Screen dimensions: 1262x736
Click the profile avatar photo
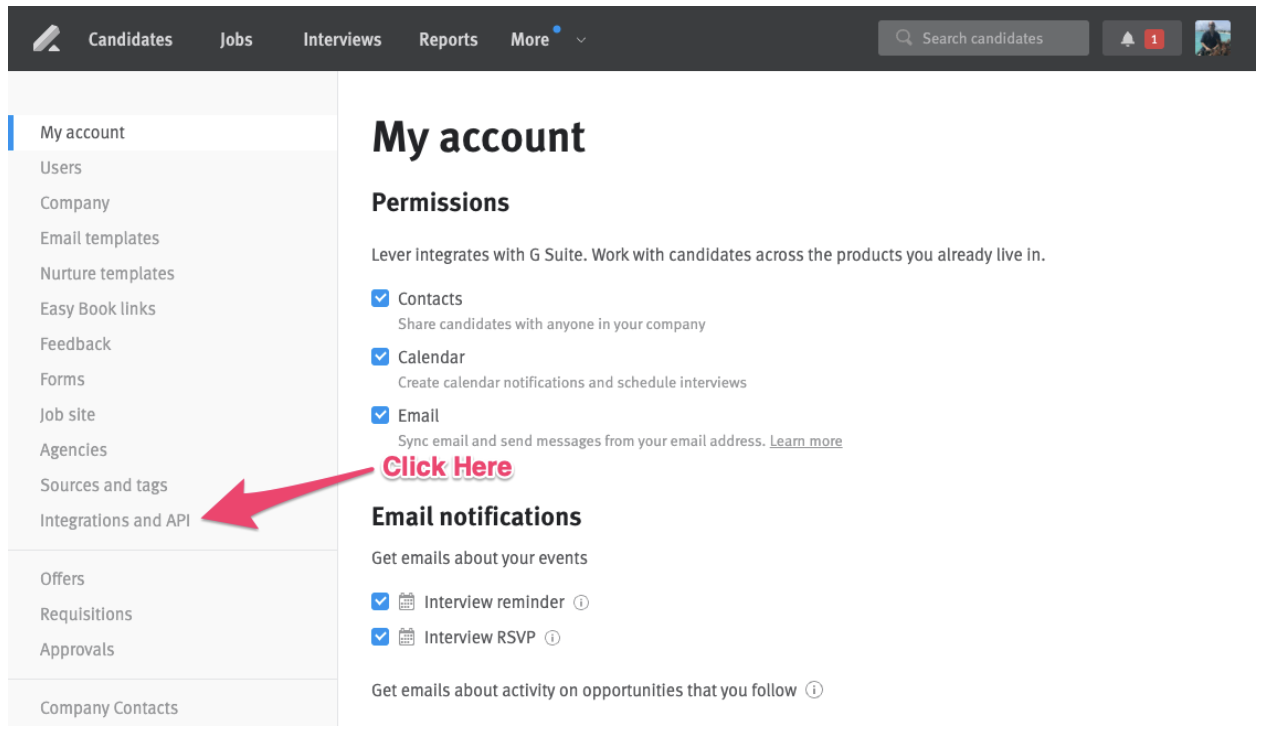pyautogui.click(x=1213, y=37)
